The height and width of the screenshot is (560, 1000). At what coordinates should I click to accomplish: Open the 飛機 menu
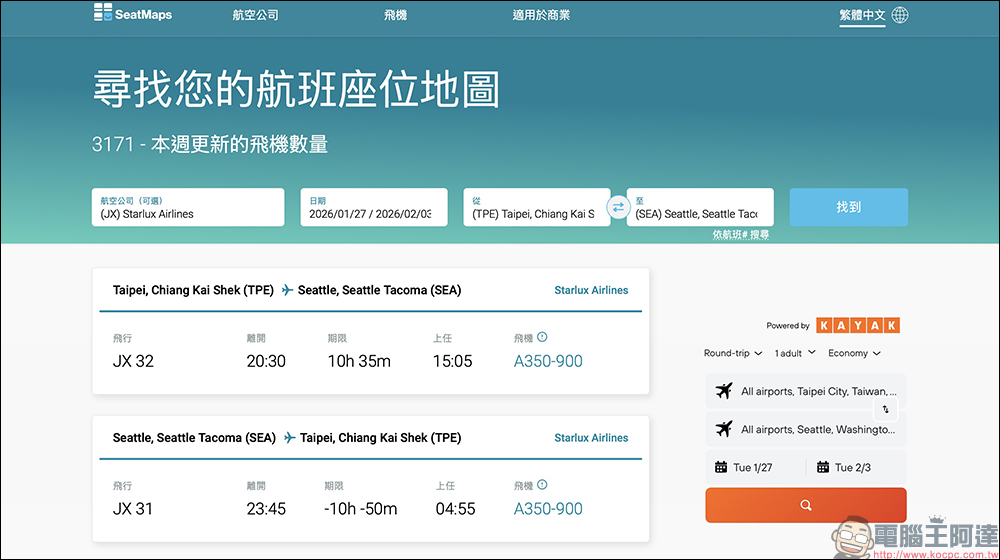click(395, 15)
